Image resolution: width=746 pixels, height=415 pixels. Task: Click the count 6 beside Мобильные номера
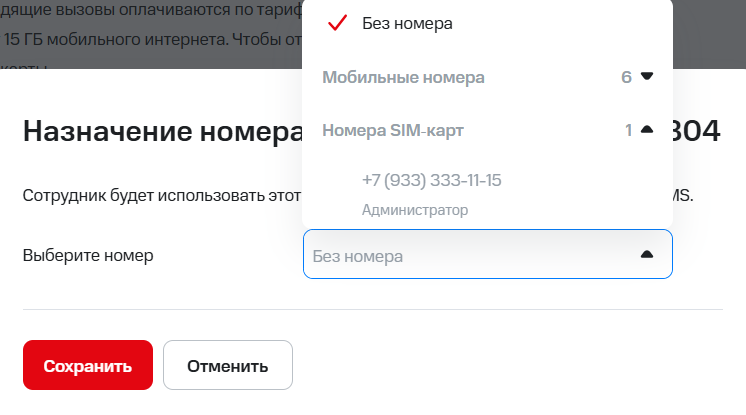coord(626,77)
